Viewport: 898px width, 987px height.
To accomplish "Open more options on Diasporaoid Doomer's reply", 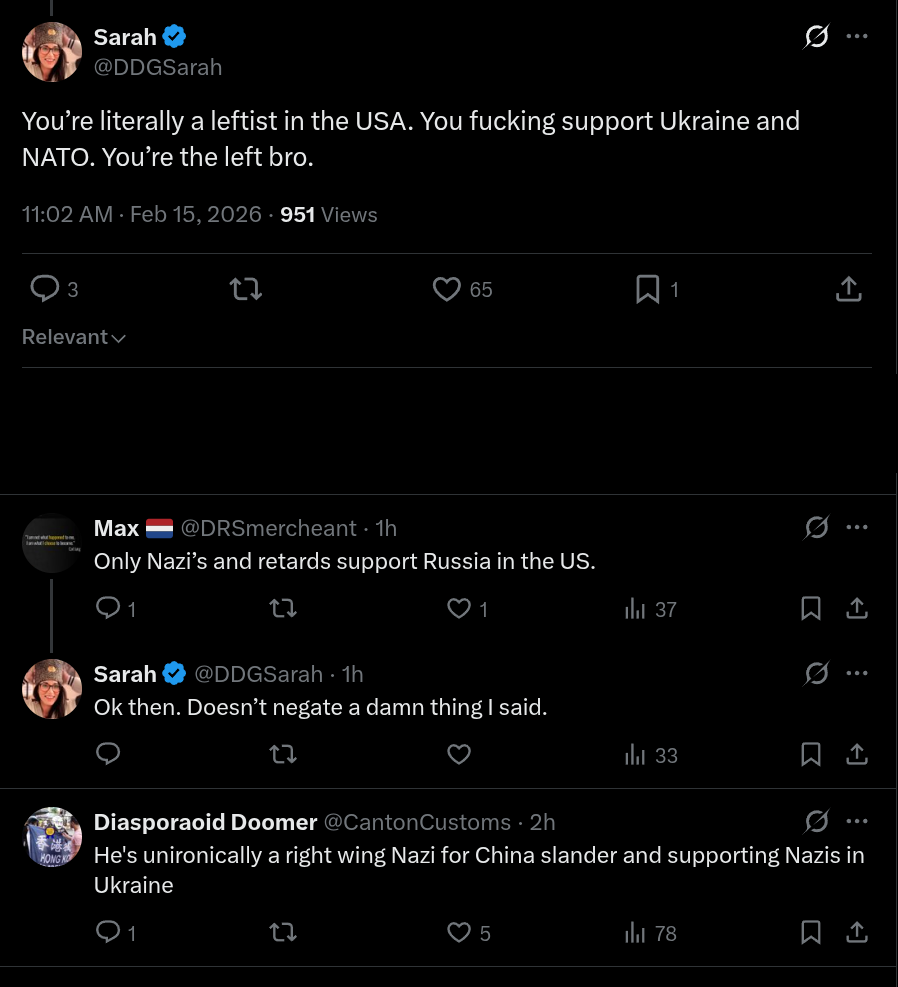I will click(857, 822).
